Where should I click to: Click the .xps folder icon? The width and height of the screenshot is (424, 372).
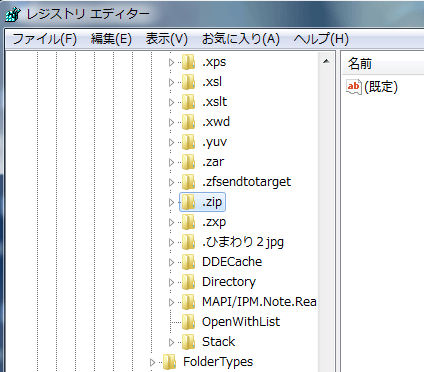(188, 62)
